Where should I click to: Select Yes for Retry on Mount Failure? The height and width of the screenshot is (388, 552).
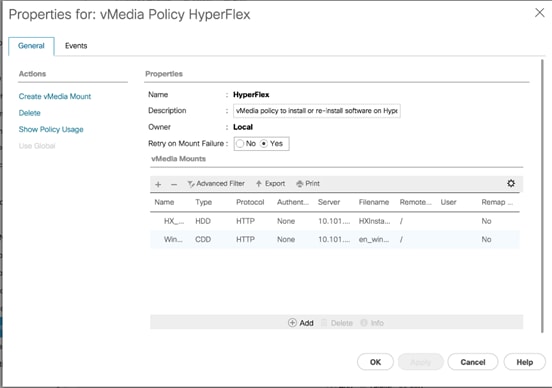pos(271,143)
